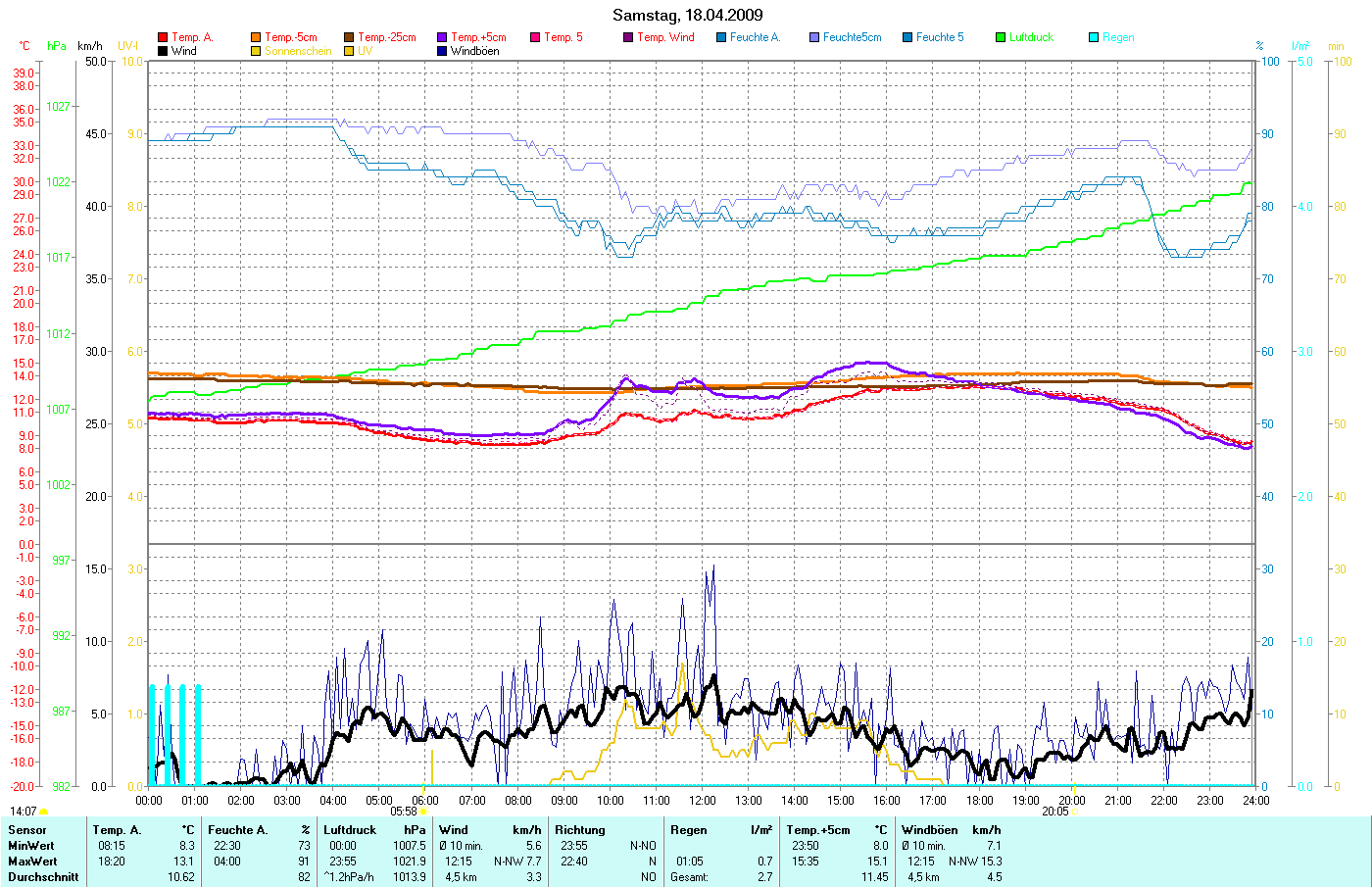This screenshot has width=1372, height=887.
Task: Click the UV legend label
Action: tap(365, 51)
